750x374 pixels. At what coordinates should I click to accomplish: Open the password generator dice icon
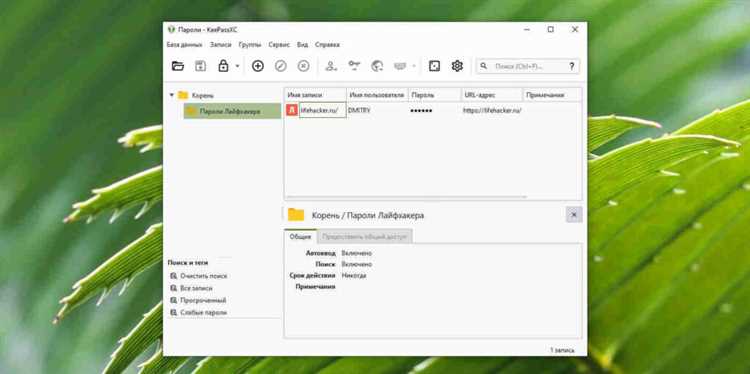point(434,66)
